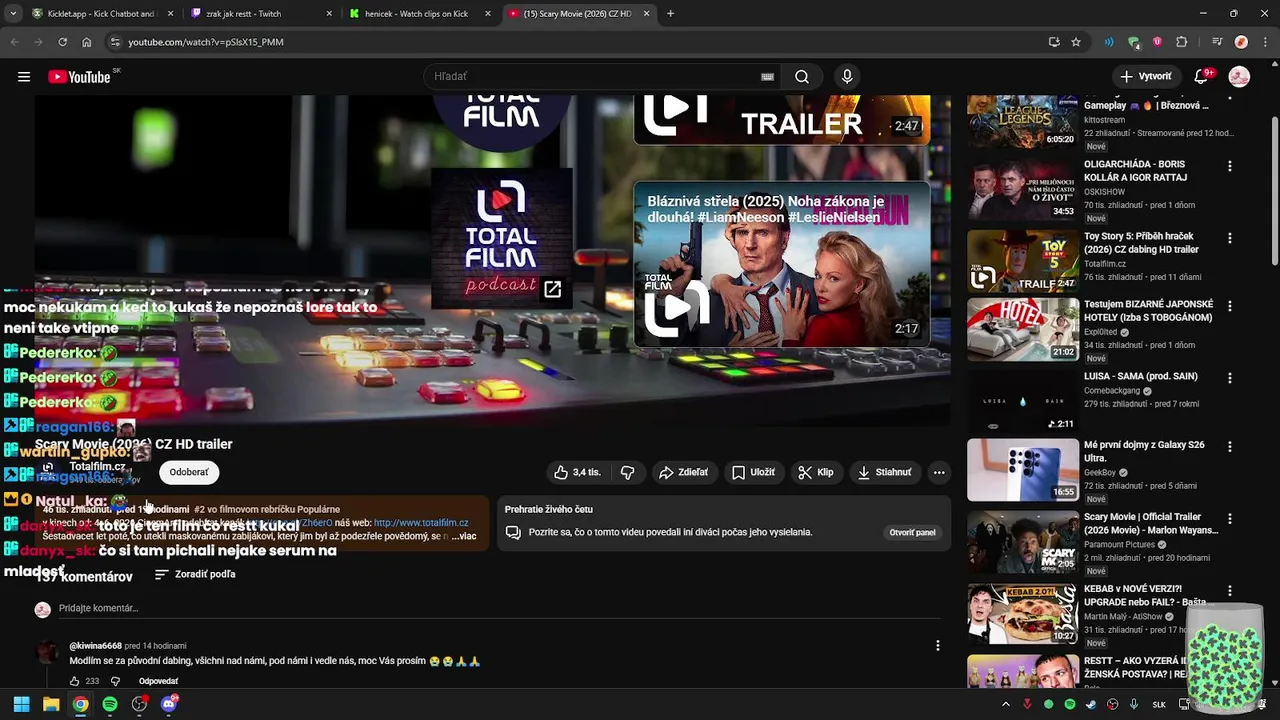Open the YouTube hamburger guide menu
Image resolution: width=1280 pixels, height=720 pixels.
24,77
